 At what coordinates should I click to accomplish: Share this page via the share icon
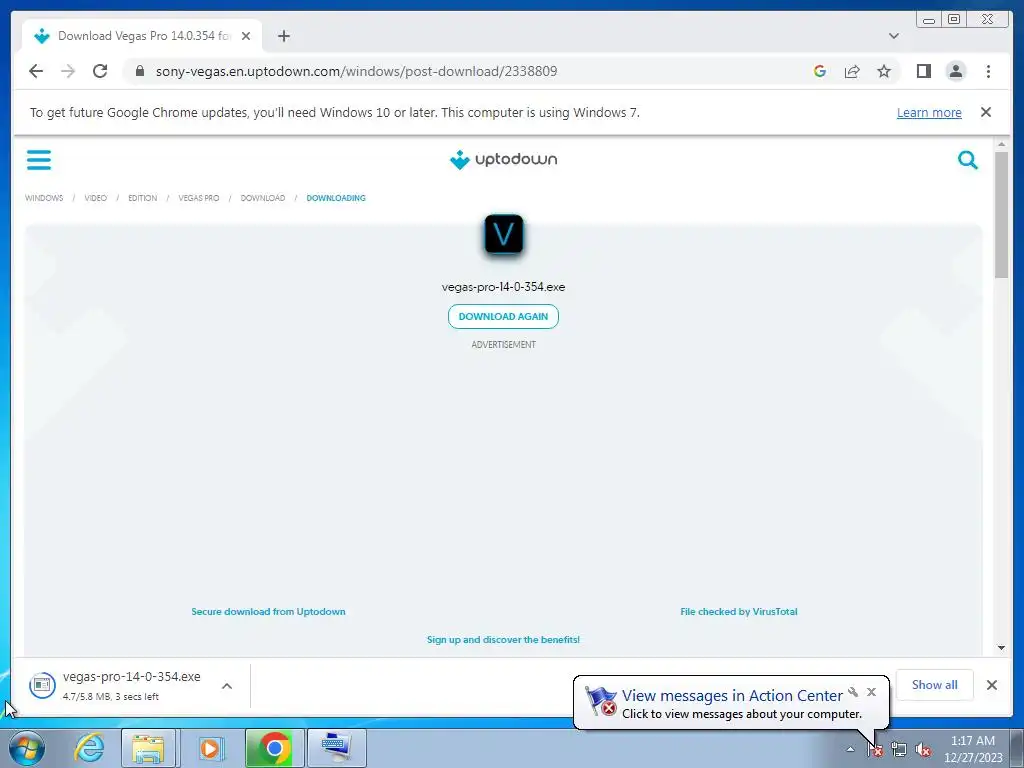[x=852, y=71]
